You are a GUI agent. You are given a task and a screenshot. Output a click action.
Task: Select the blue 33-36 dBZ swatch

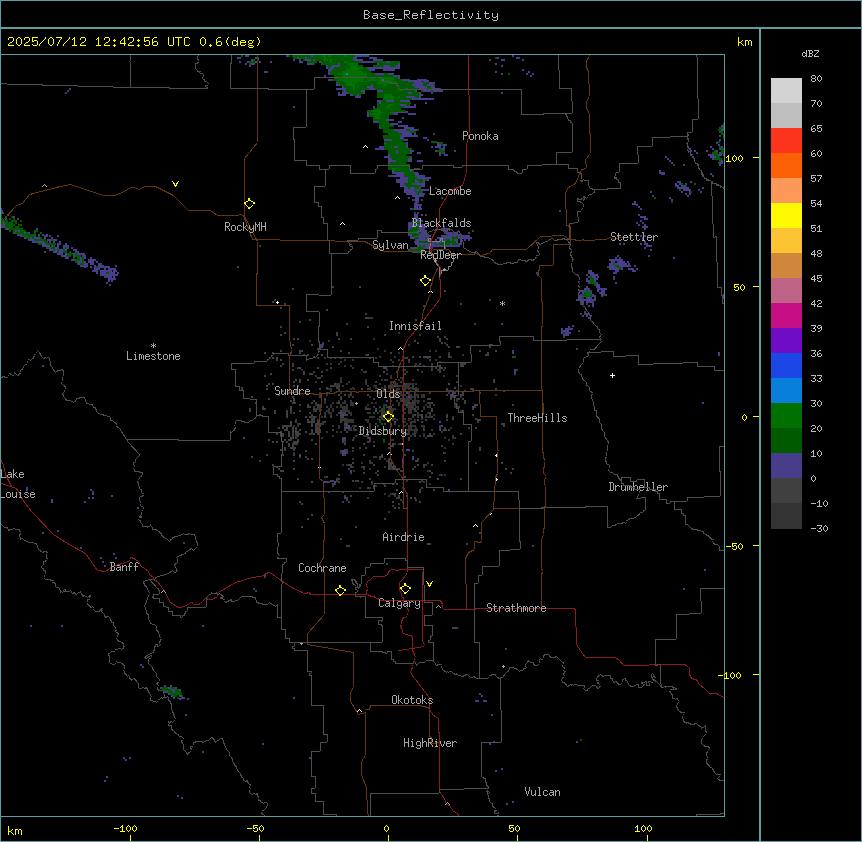[786, 365]
